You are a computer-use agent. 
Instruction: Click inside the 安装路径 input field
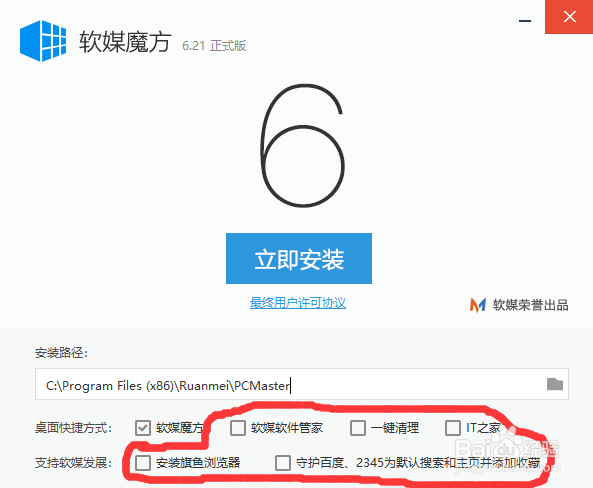point(302,384)
